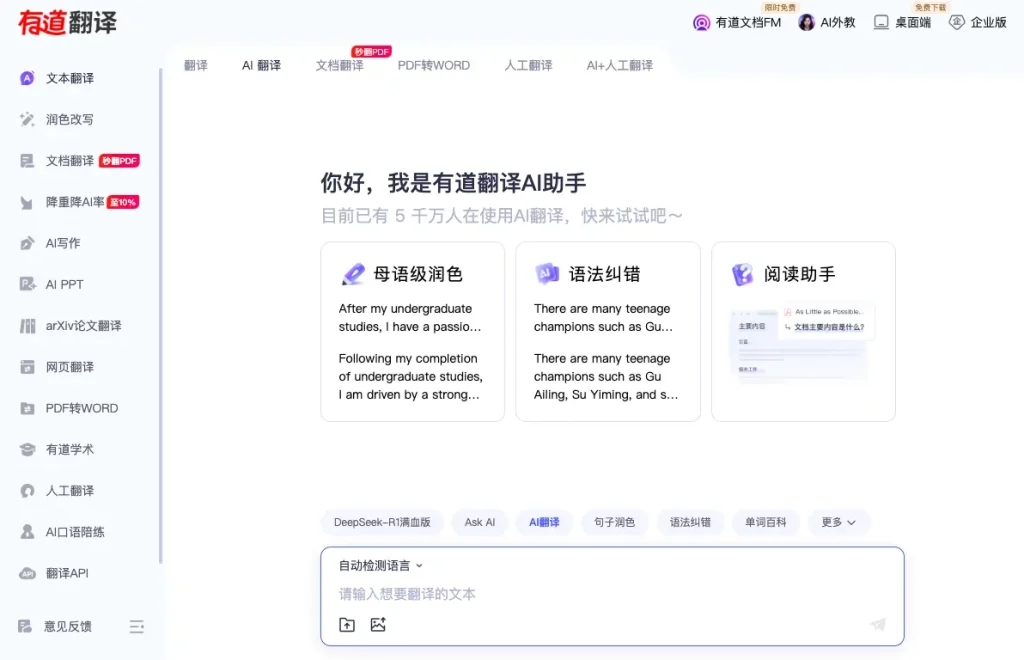
Task: Open the 自动检测语言 language dropdown
Action: (380, 566)
